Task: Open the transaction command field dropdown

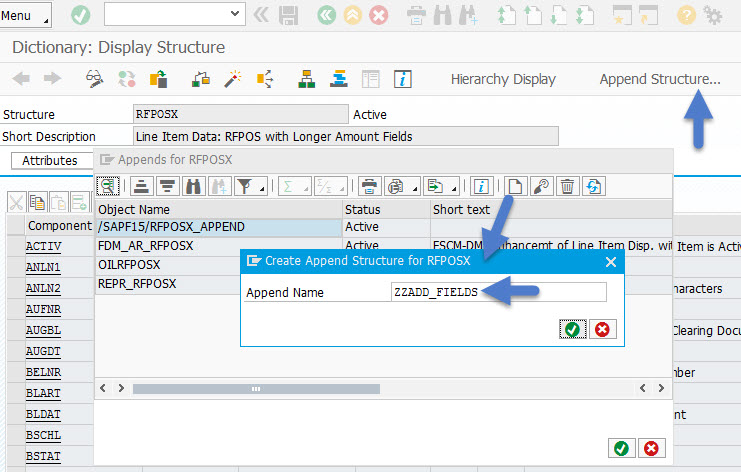Action: [x=236, y=15]
